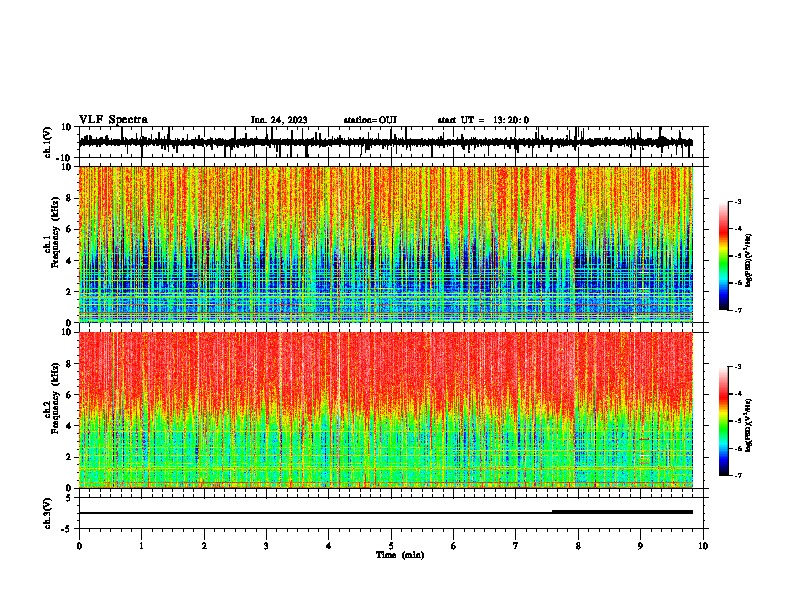Click time axis tick label '2'
Screen dimensions: 792x612
coord(204,546)
